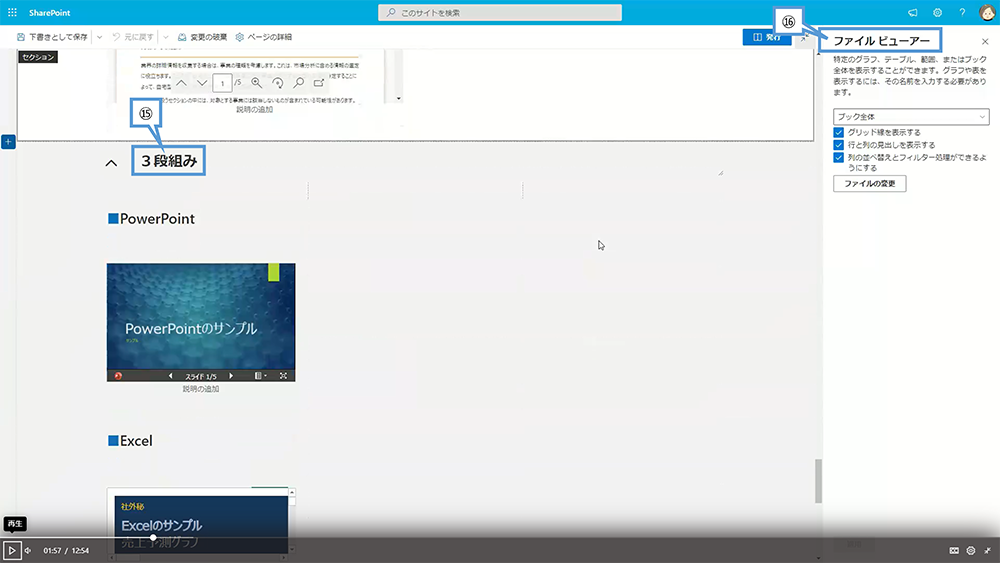The image size is (1000, 563).
Task: Go to next slide in PowerPoint viewer
Action: [231, 376]
